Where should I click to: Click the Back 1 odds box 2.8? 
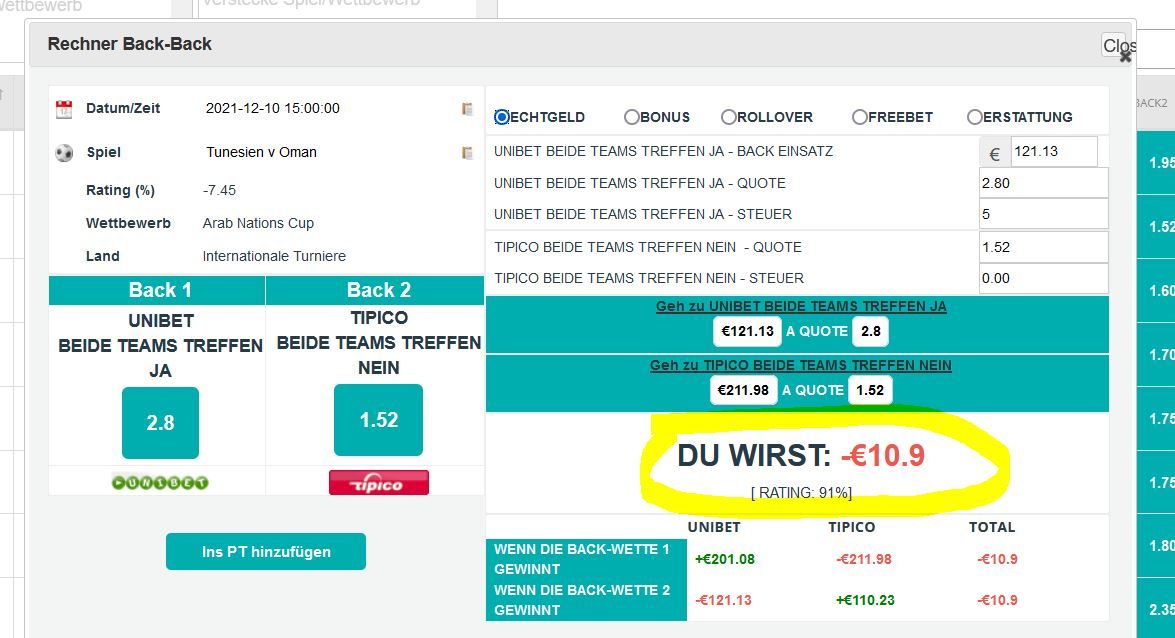click(x=160, y=423)
